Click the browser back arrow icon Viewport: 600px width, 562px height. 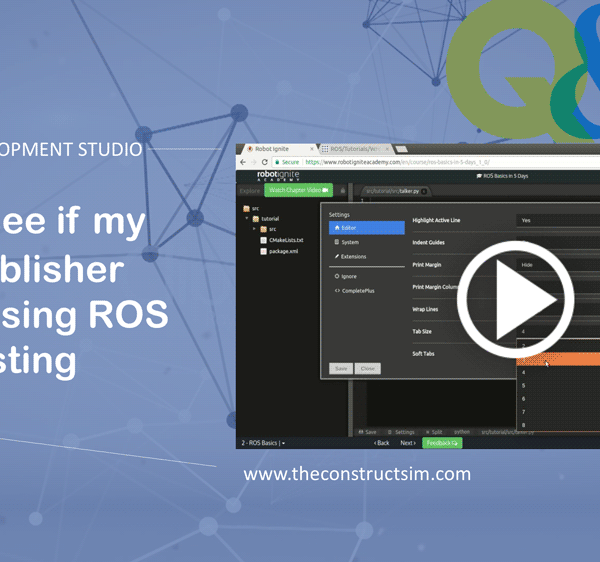243,161
